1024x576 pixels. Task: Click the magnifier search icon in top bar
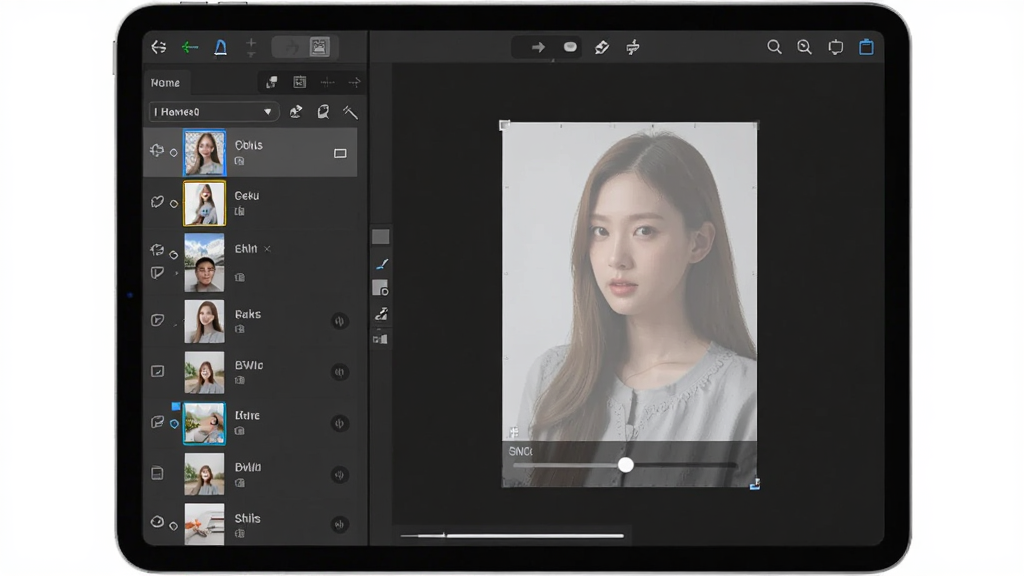(x=774, y=47)
